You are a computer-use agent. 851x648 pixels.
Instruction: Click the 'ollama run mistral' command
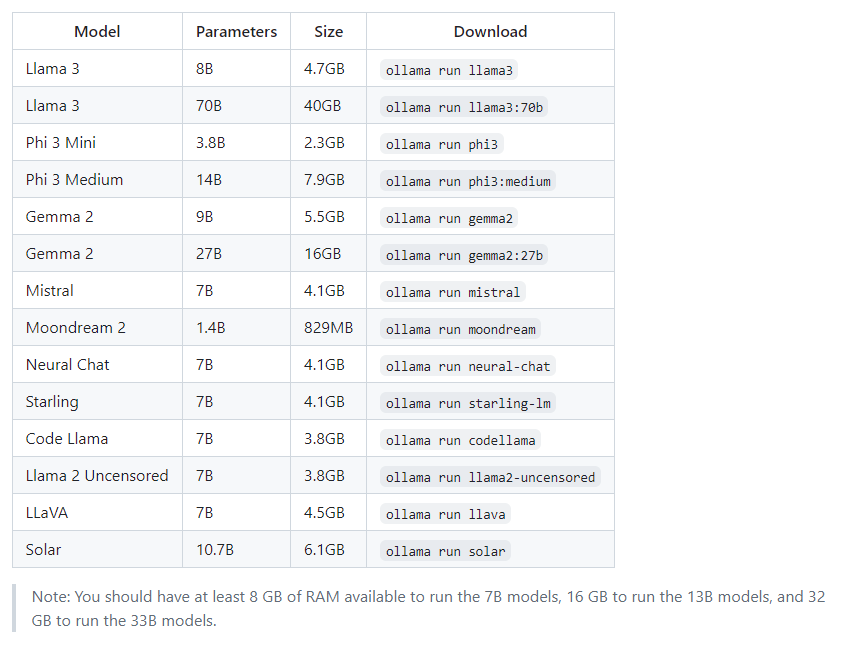point(453,292)
